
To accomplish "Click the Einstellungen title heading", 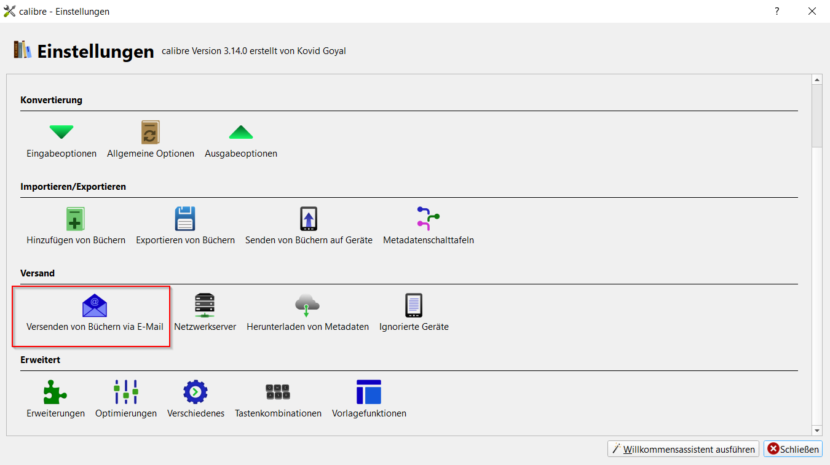I will (95, 51).
